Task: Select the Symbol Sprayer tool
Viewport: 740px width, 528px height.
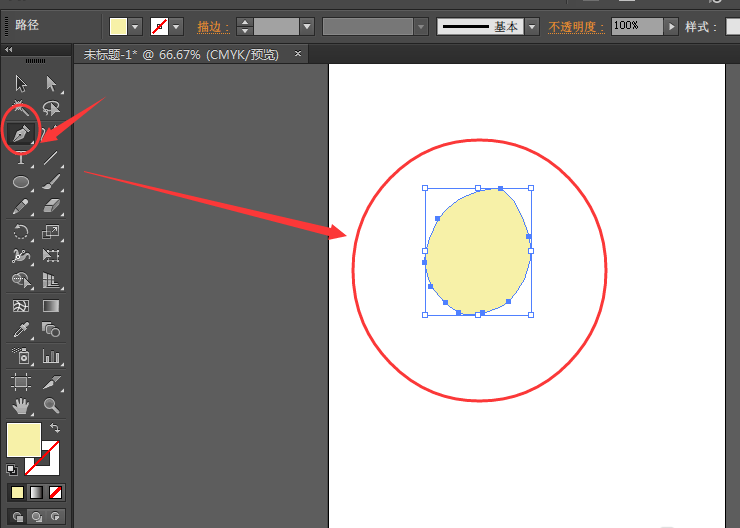Action: click(x=21, y=356)
